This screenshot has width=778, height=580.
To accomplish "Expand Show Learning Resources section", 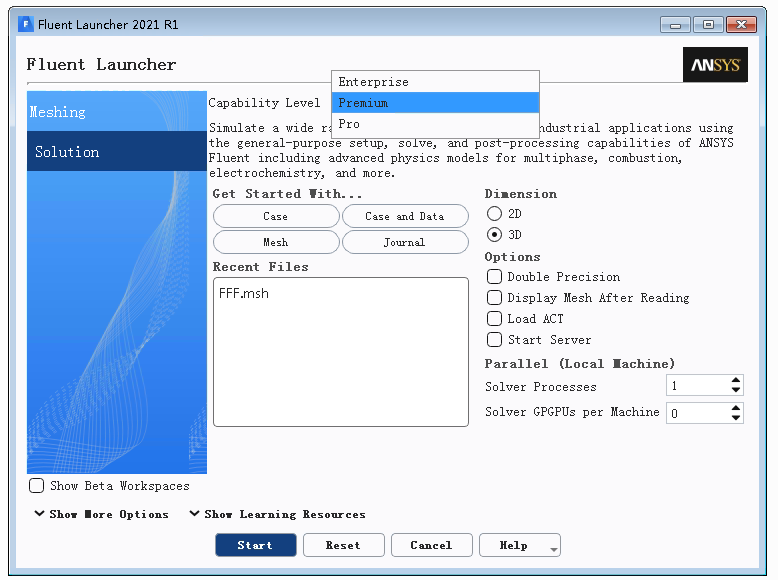I will (277, 514).
